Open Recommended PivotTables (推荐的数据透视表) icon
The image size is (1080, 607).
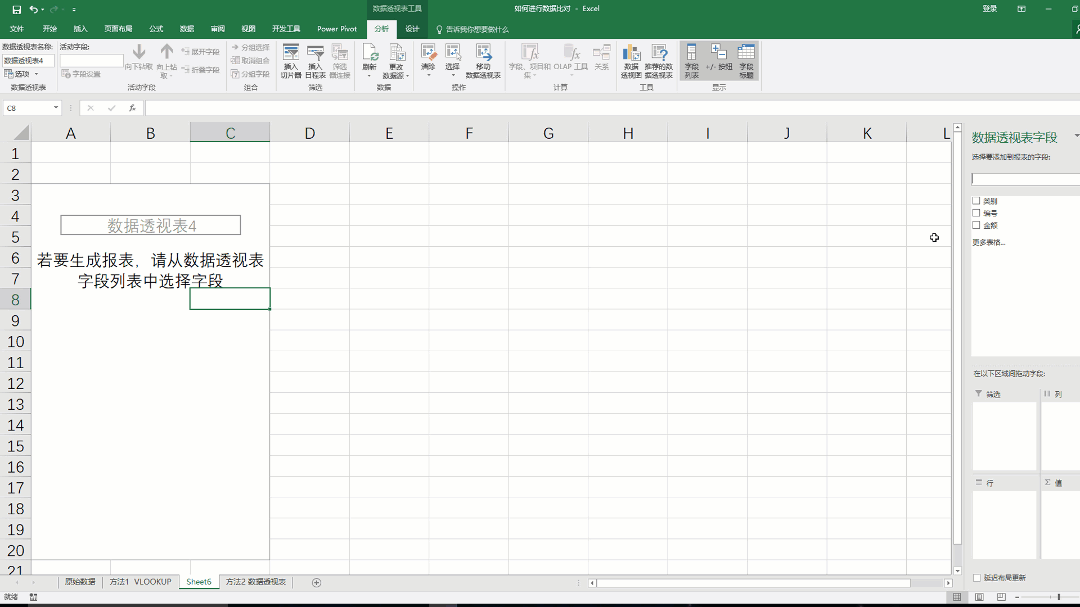[x=658, y=59]
